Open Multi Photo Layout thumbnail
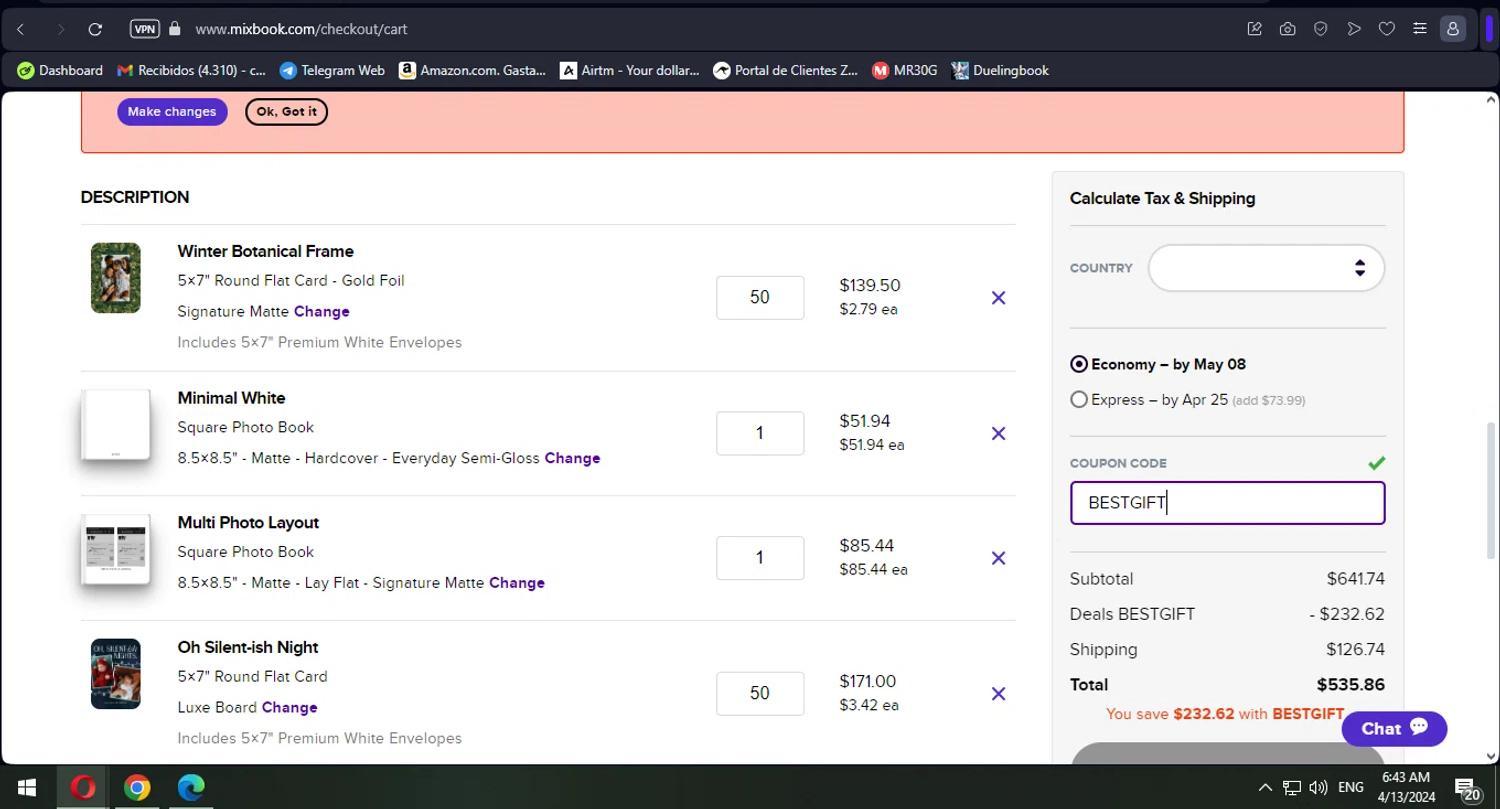 [116, 550]
